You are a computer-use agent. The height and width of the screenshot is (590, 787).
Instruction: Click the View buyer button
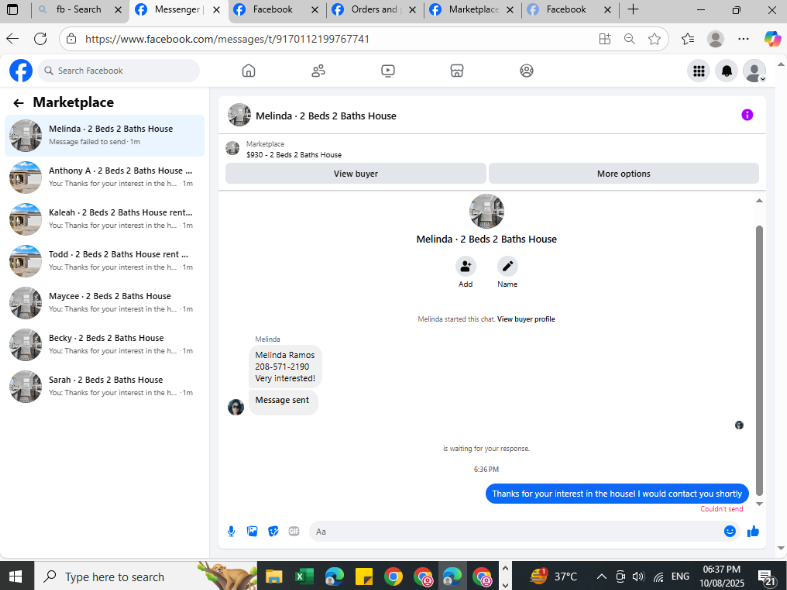click(x=355, y=174)
